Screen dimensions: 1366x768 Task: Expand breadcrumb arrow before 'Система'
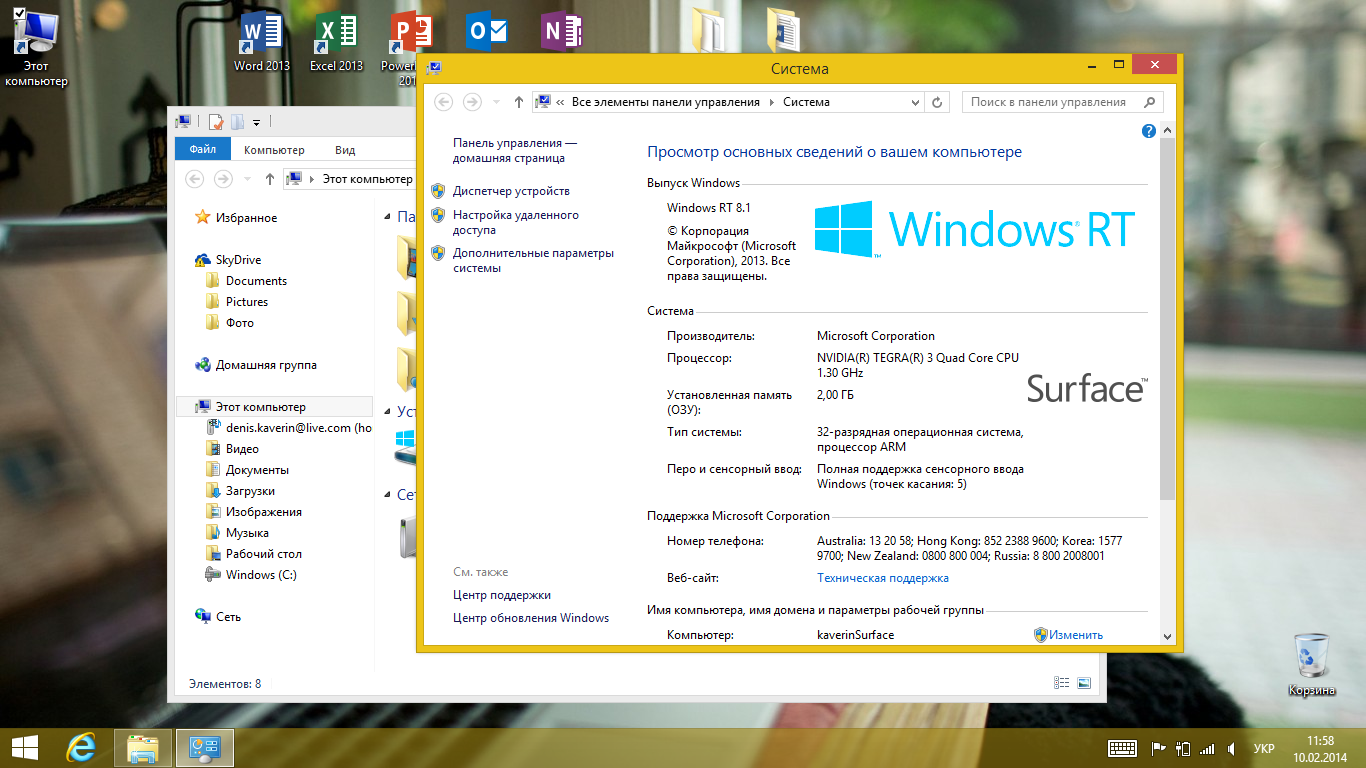point(771,102)
